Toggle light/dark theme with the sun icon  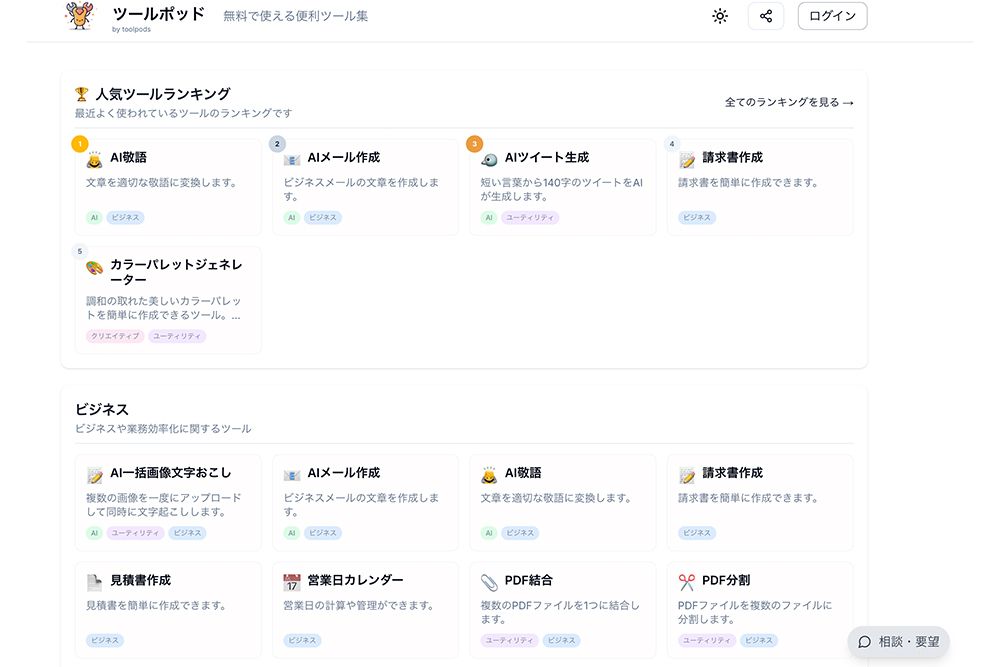719,16
